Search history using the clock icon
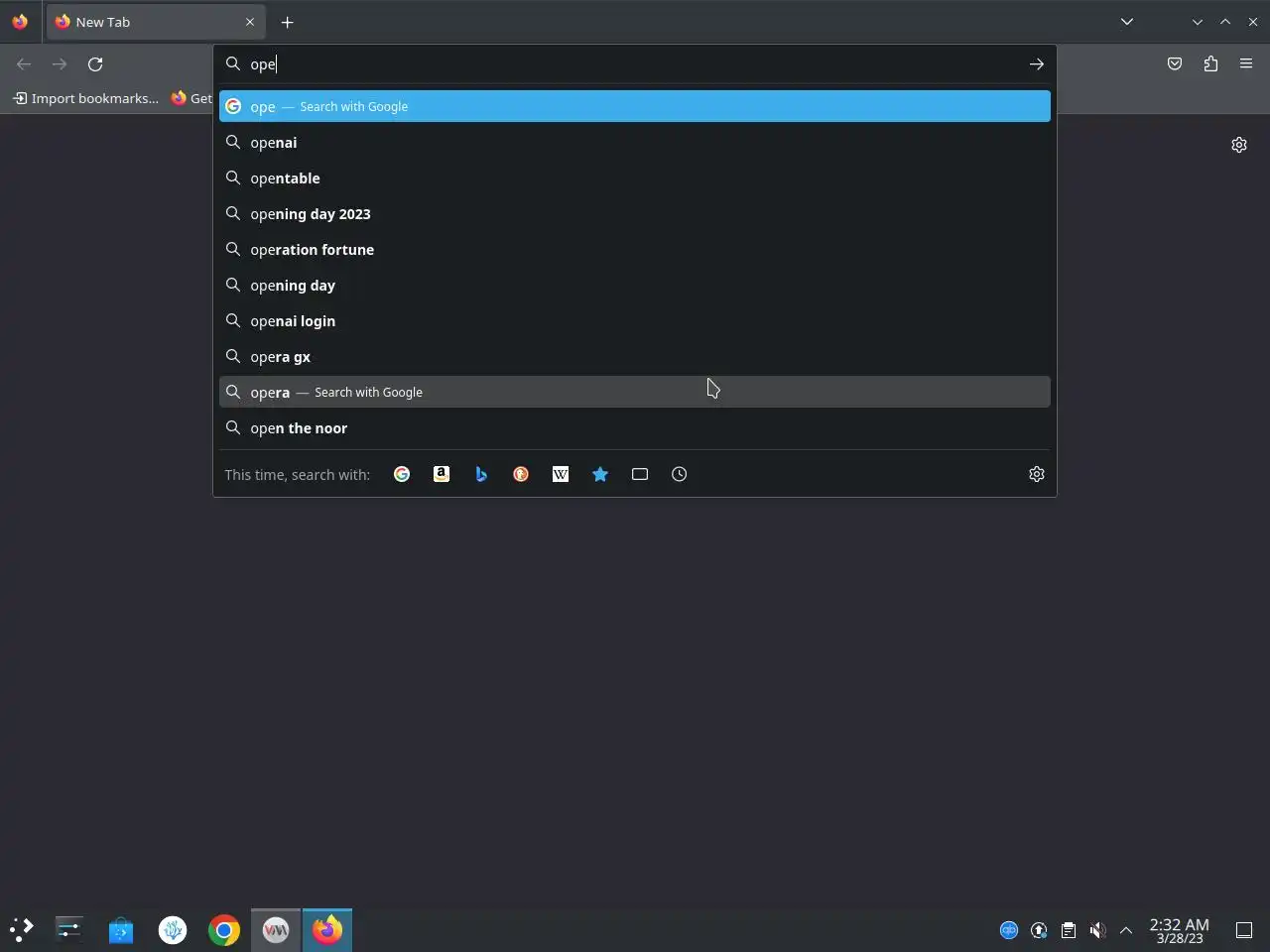Viewport: 1270px width, 952px height. click(680, 474)
